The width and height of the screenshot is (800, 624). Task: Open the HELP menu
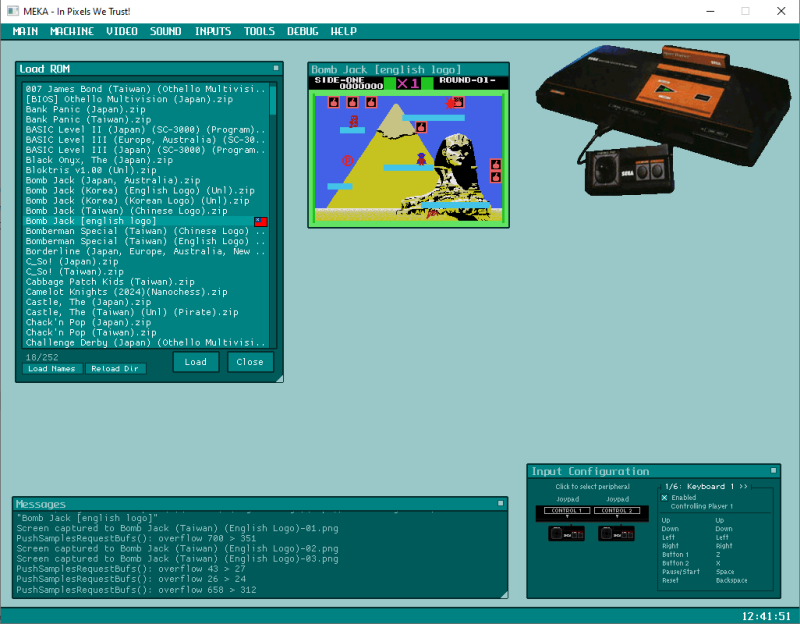(343, 31)
